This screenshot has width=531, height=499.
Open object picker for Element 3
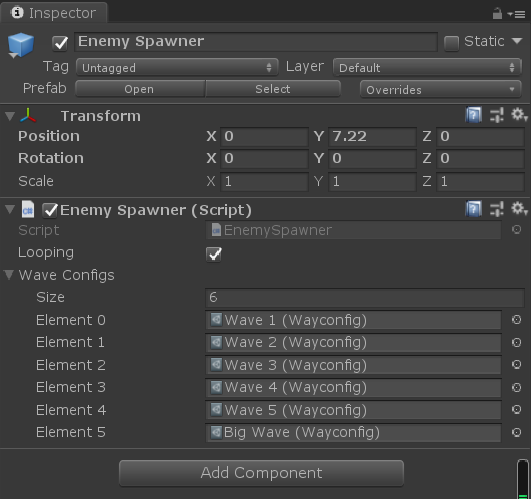pos(516,387)
